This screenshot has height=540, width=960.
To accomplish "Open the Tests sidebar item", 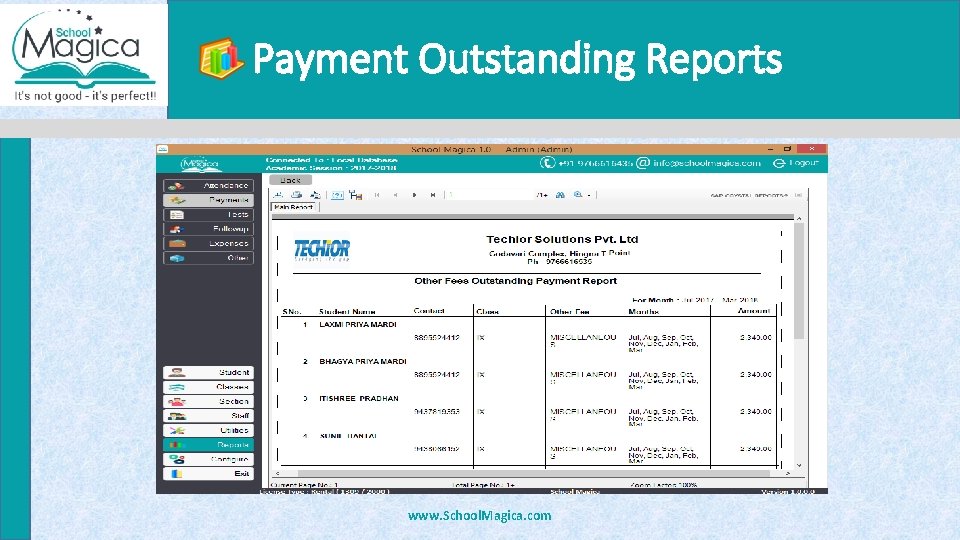I will 208,215.
